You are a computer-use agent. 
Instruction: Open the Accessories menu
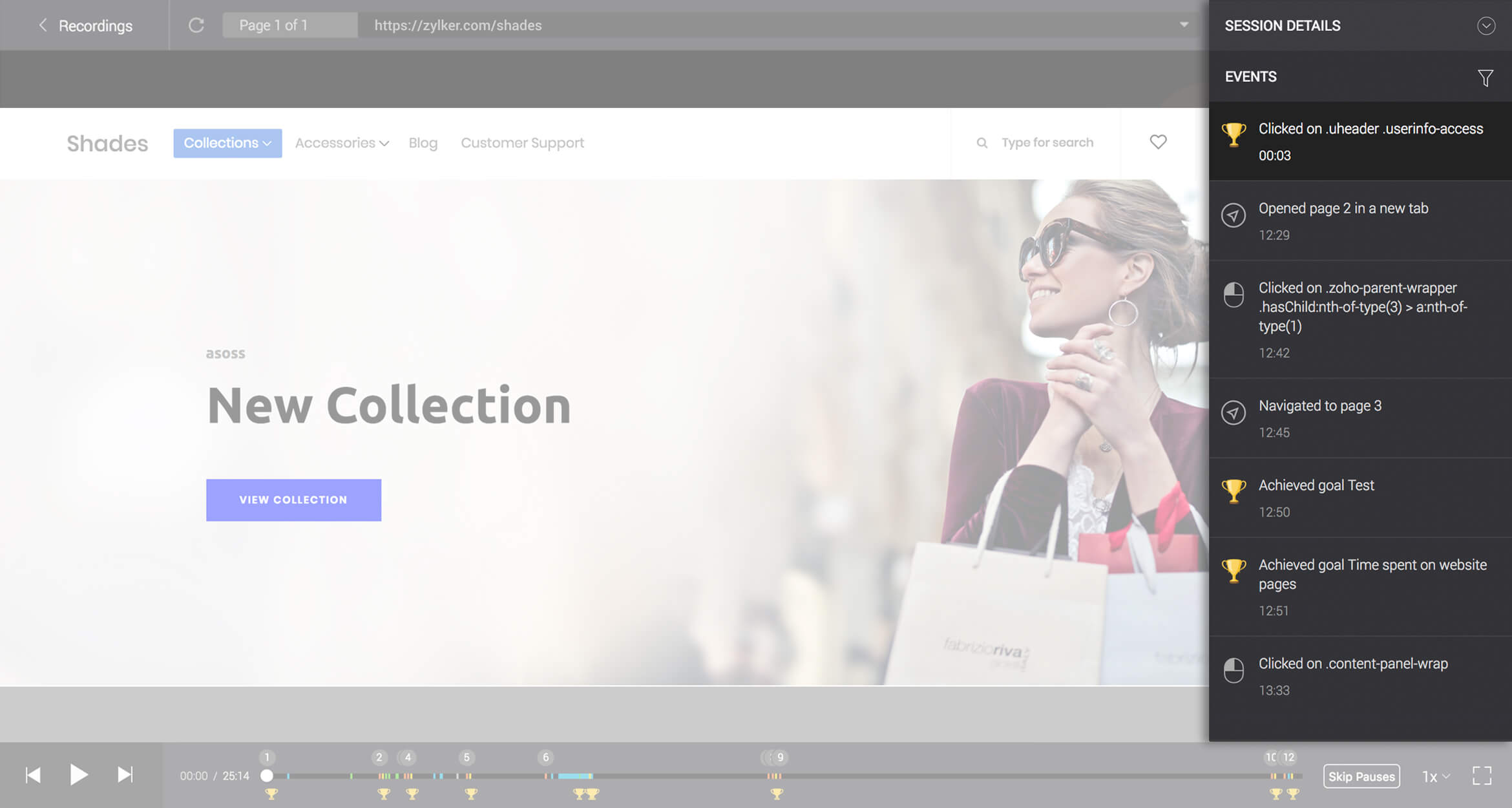pos(342,143)
